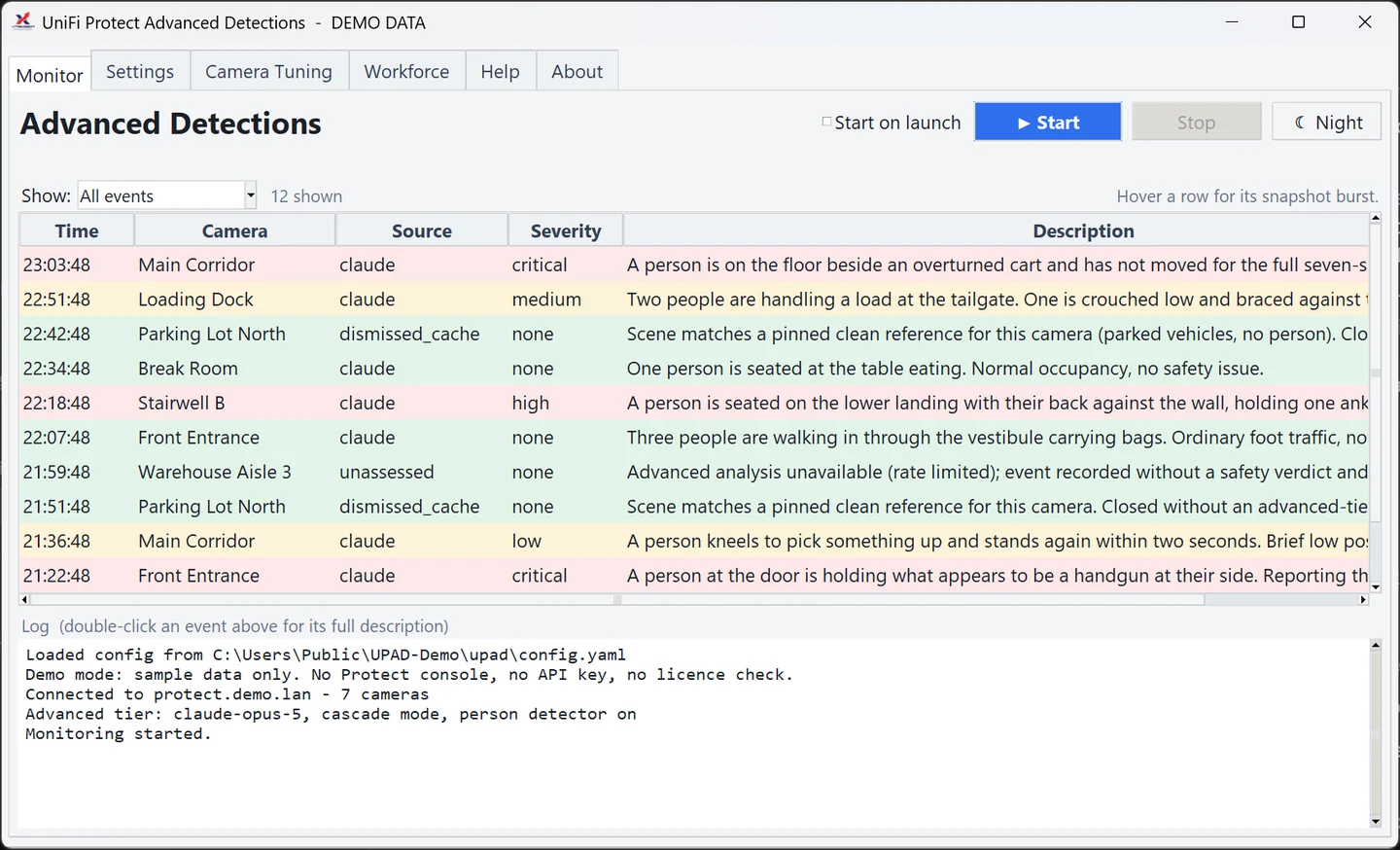The image size is (1400, 850).
Task: Click the overturned cart description text
Action: pyautogui.click(x=997, y=265)
